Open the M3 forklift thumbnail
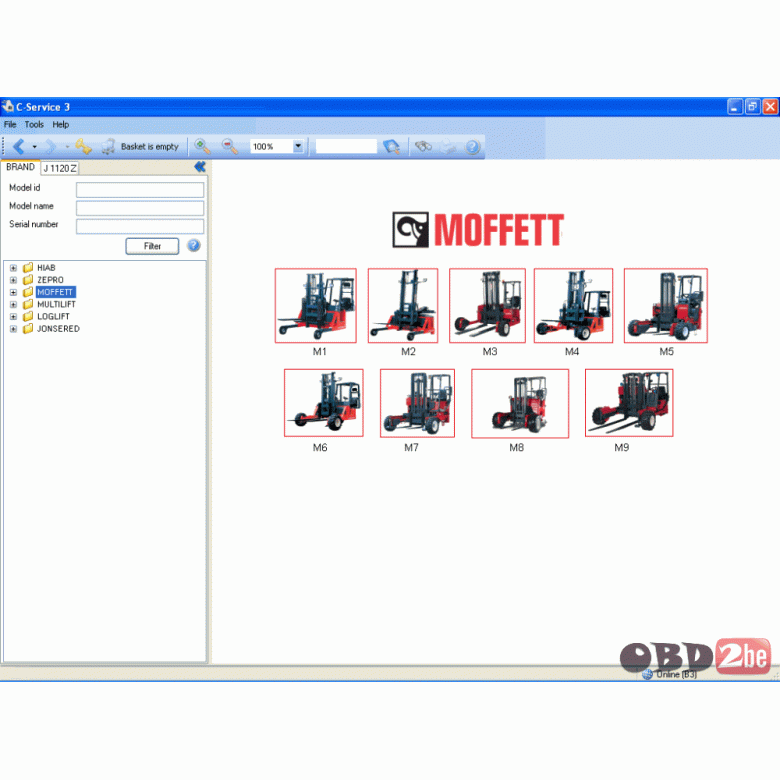This screenshot has height=780, width=780. tap(488, 305)
